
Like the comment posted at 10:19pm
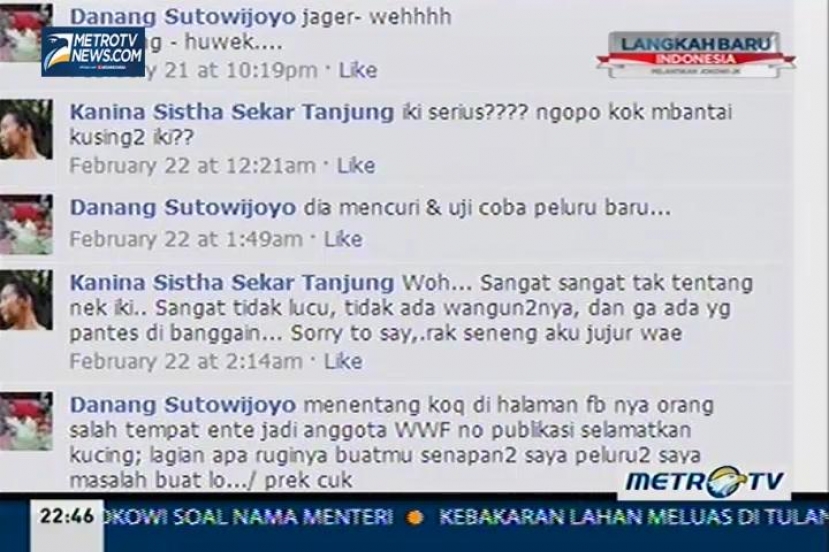[x=358, y=70]
